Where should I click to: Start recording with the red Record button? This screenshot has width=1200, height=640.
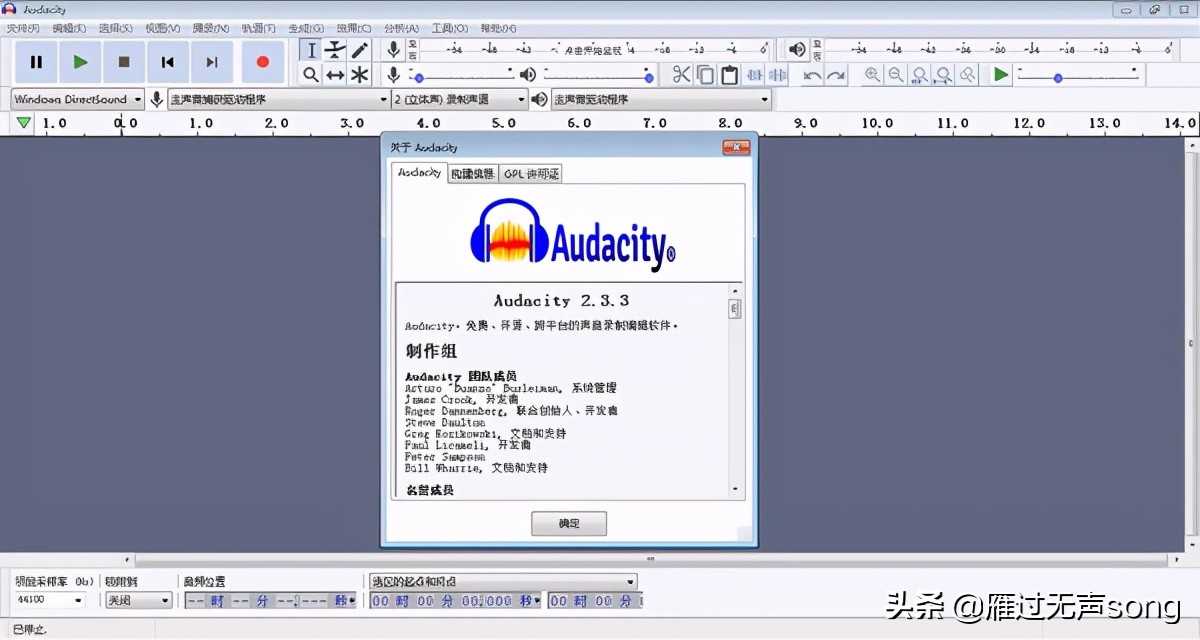point(263,62)
